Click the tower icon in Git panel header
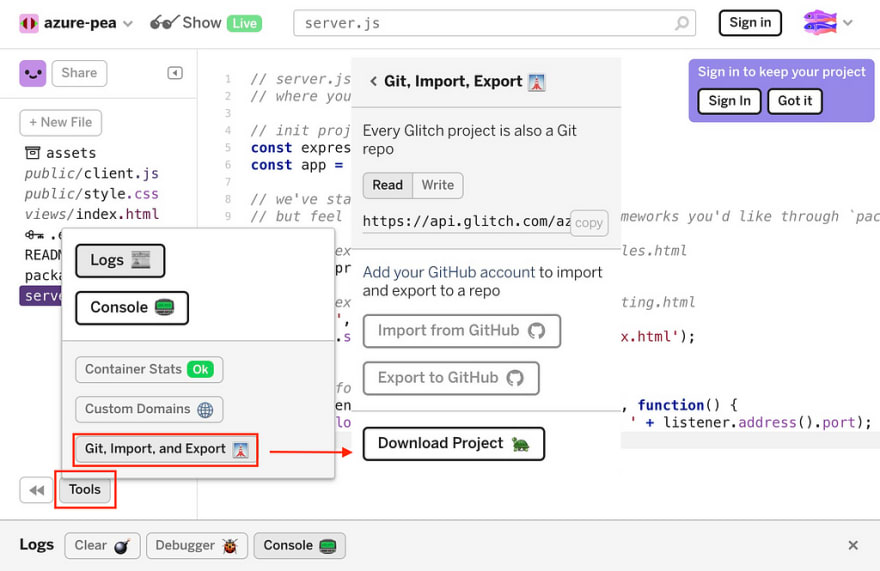Screen dimensions: 880x571 tap(537, 82)
